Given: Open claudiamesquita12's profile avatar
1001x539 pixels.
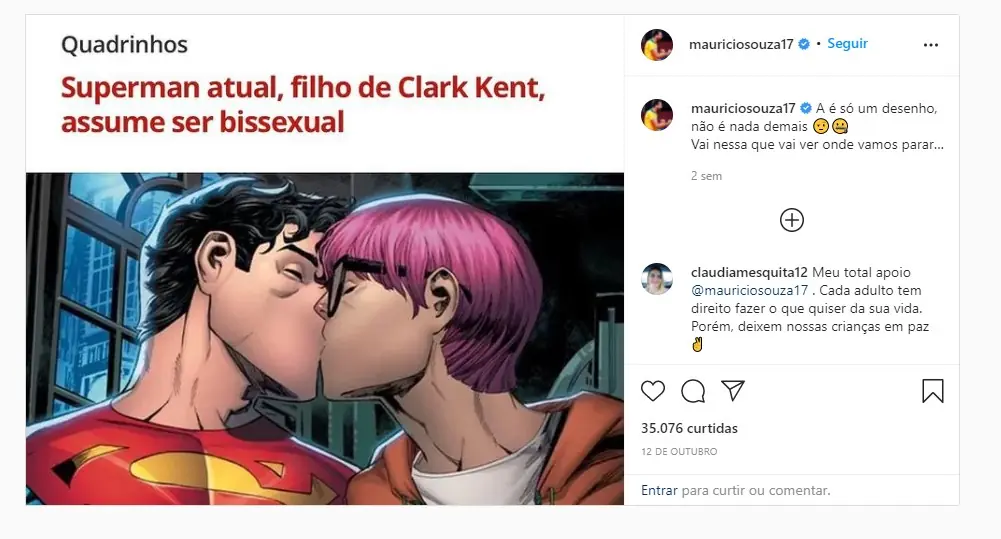Looking at the screenshot, I should point(657,279).
